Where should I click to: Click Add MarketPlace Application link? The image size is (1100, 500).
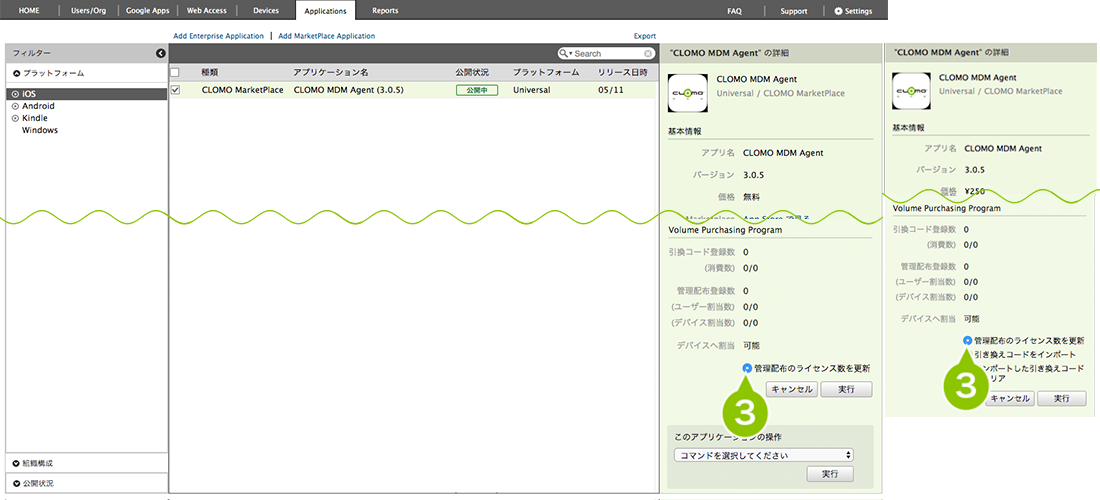[x=327, y=36]
